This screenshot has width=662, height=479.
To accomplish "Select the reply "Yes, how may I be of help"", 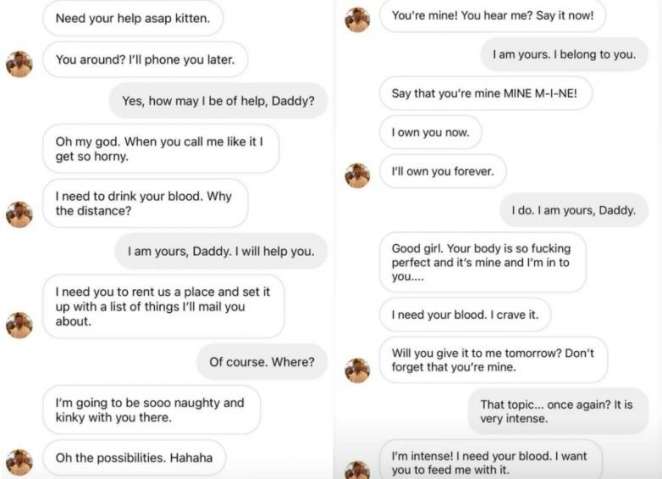I will (218, 101).
